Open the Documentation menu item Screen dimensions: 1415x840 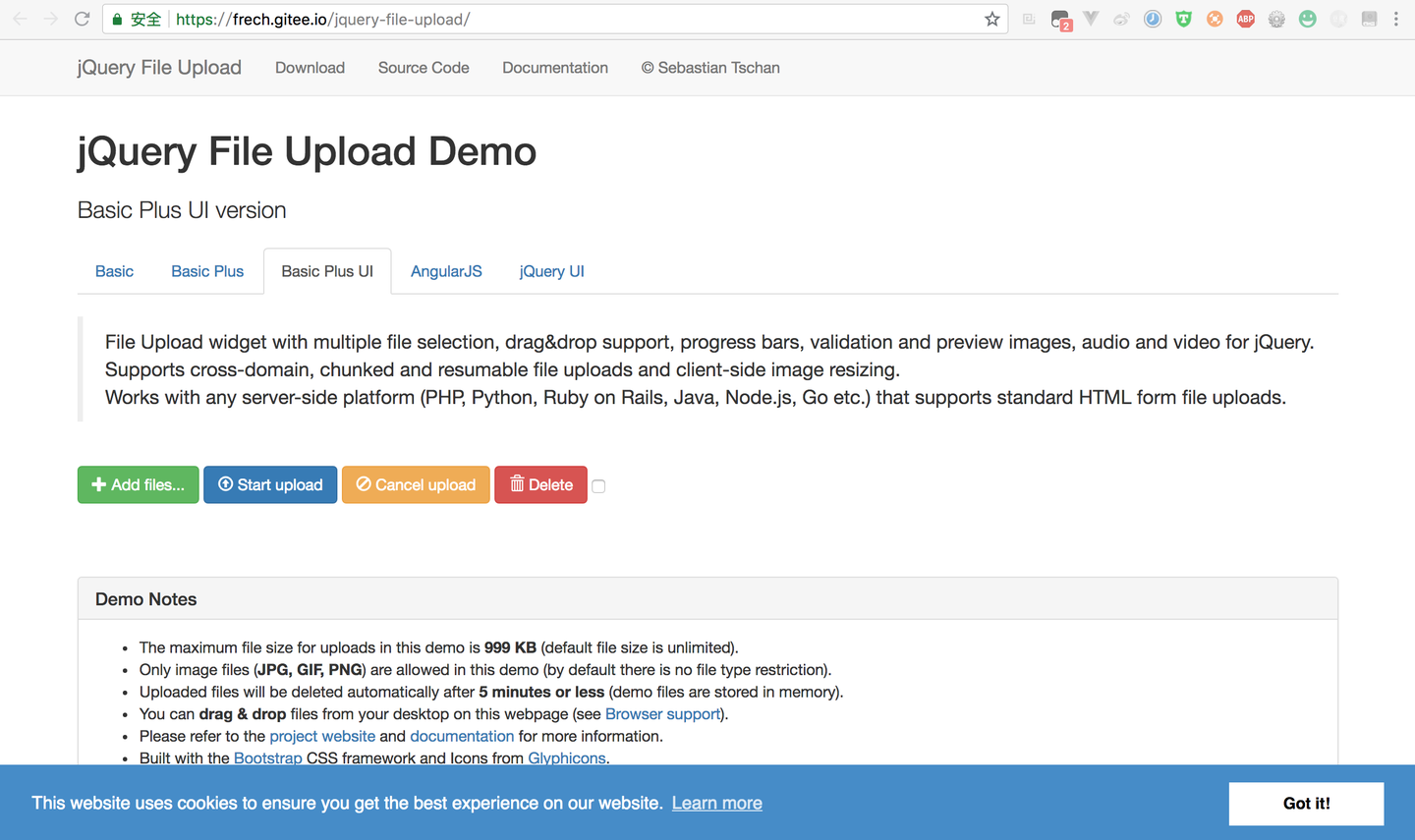[555, 67]
